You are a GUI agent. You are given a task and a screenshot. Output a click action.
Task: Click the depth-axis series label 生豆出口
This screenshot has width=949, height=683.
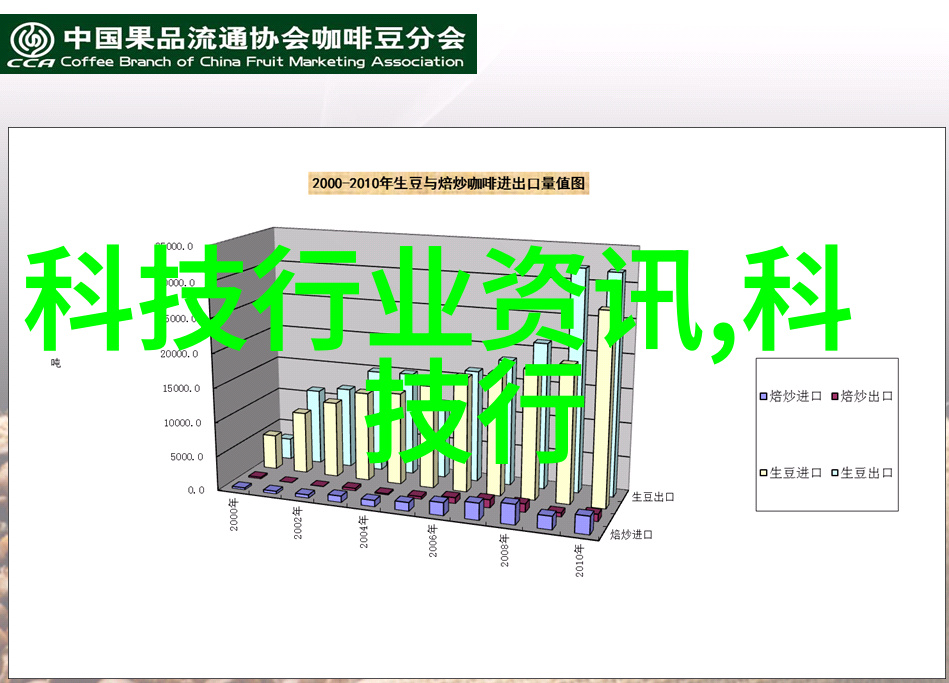pos(653,497)
